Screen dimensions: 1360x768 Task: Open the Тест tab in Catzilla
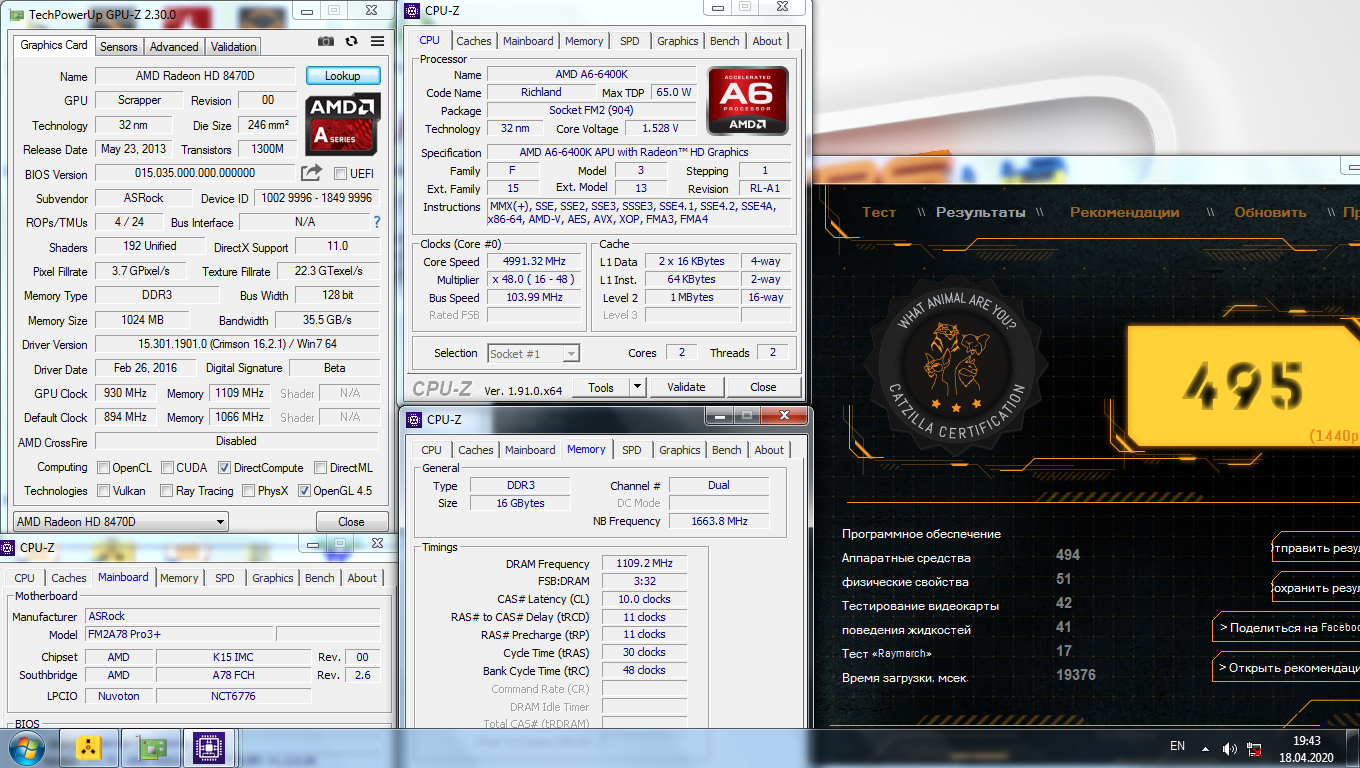point(879,212)
